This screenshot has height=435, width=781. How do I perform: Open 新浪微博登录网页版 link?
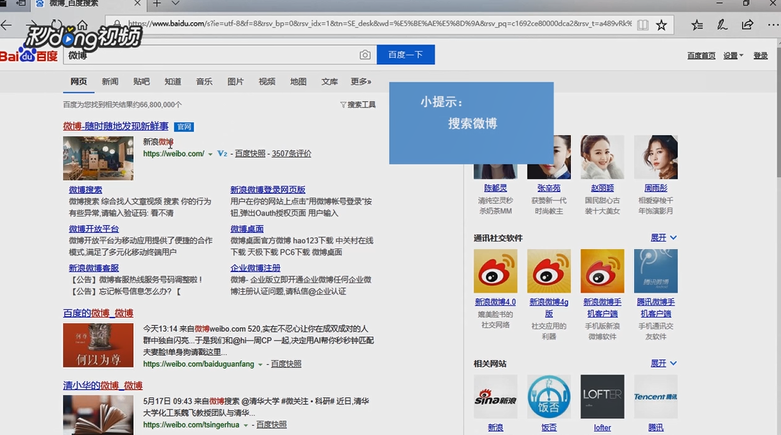click(267, 189)
